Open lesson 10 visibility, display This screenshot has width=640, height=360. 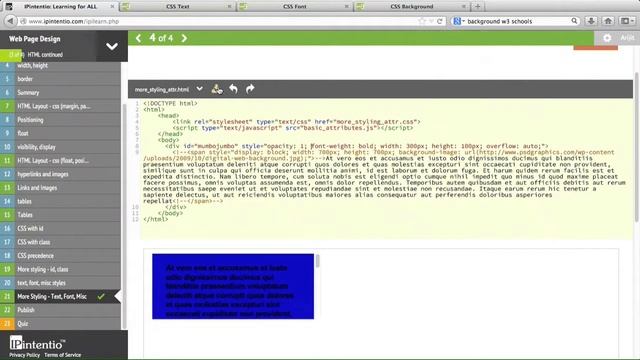[60, 147]
